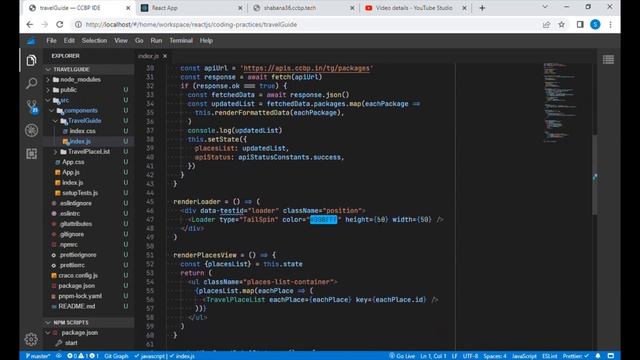Open the Explorer view in activity bar
The image size is (640, 360).
click(31, 60)
